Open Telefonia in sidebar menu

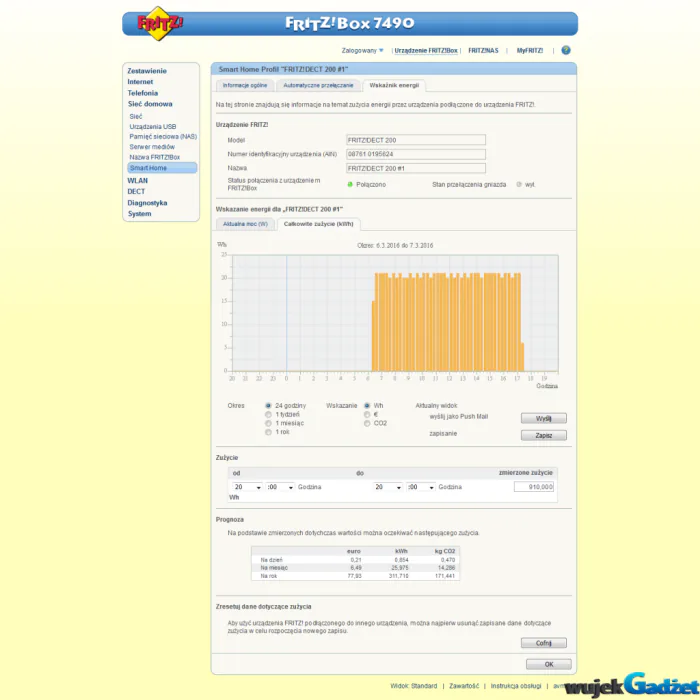point(143,93)
